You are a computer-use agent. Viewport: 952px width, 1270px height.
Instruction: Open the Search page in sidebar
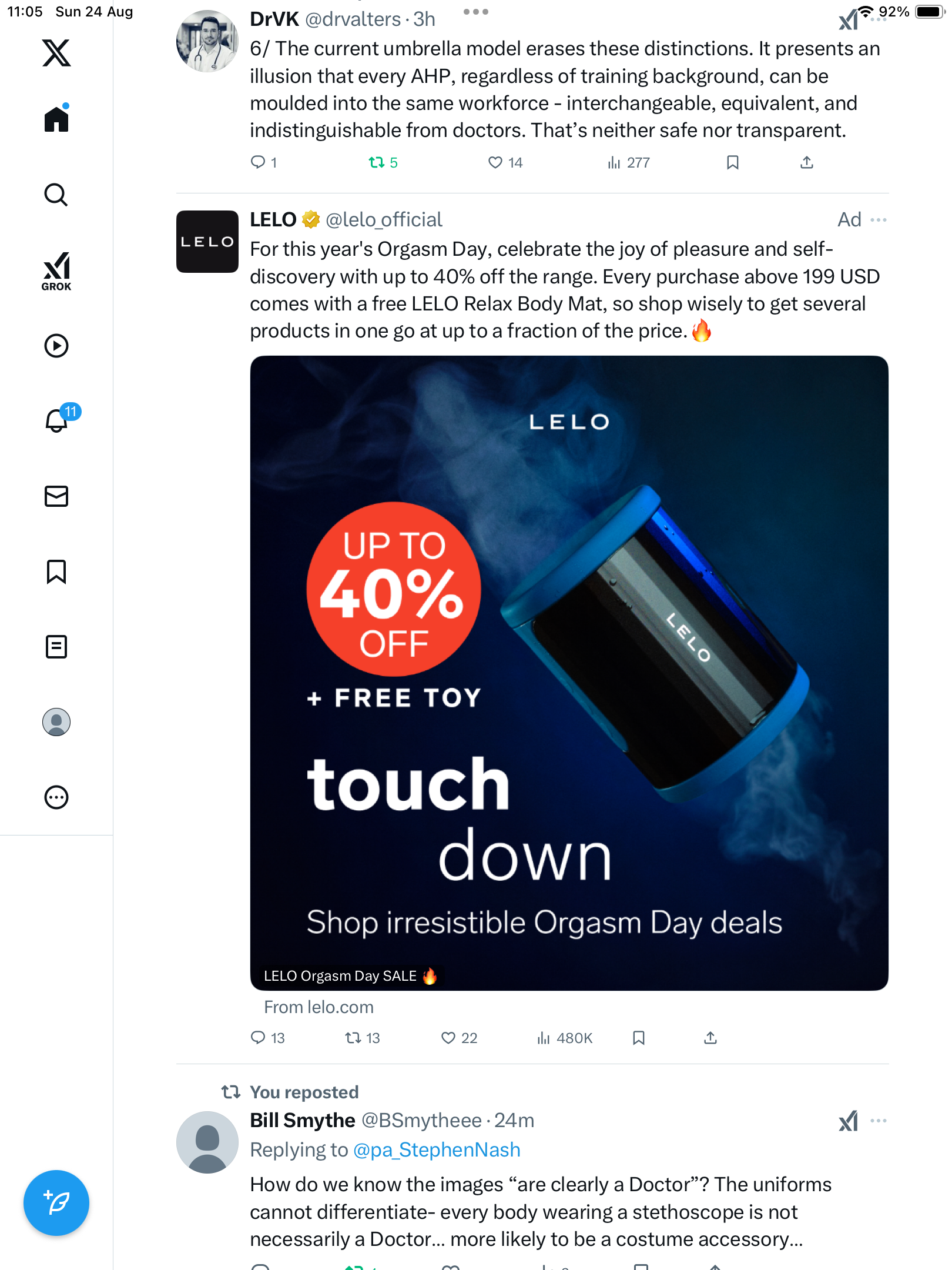click(x=56, y=195)
